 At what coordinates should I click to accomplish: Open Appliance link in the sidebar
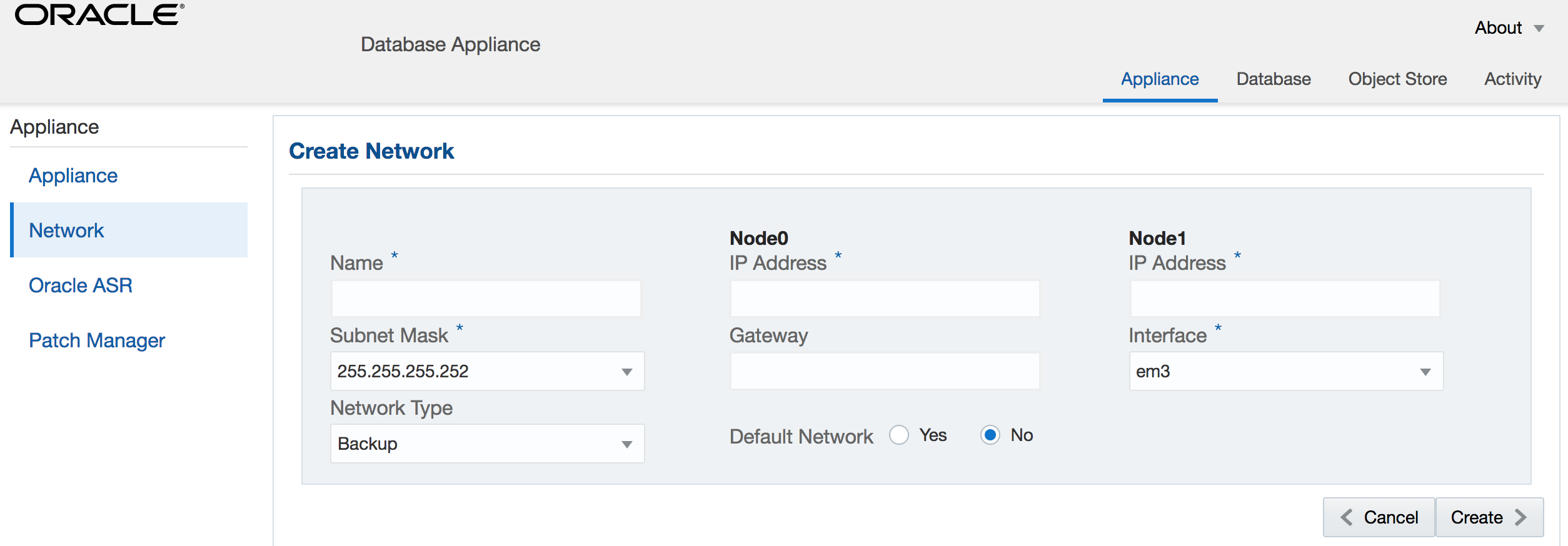click(73, 176)
